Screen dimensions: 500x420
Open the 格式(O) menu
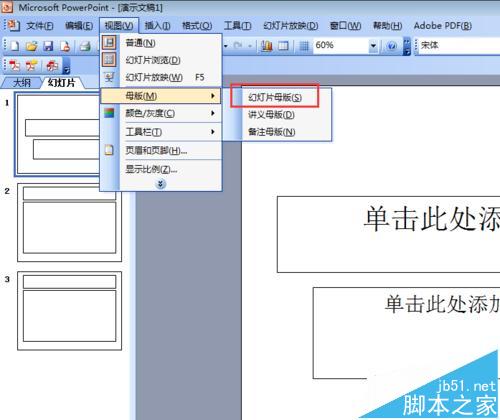[197, 26]
